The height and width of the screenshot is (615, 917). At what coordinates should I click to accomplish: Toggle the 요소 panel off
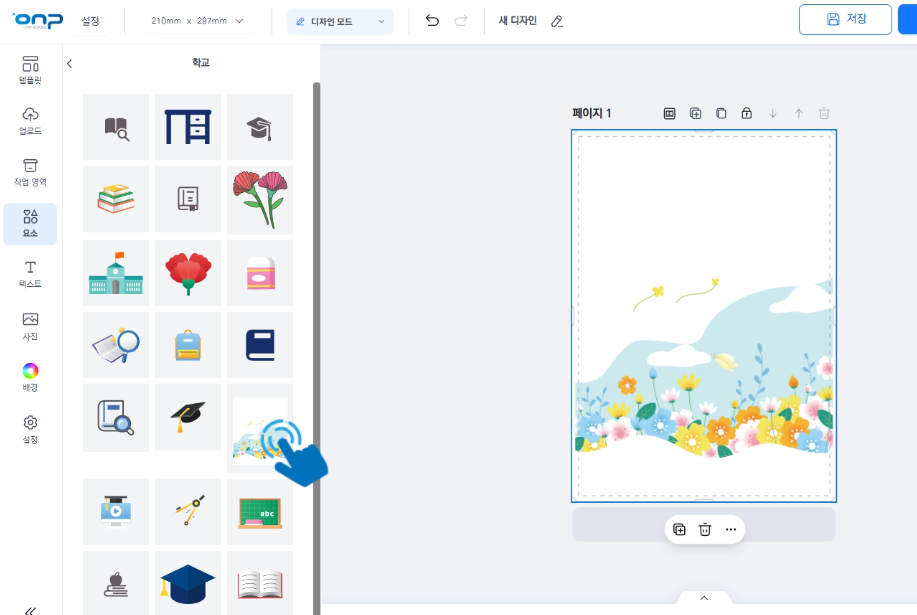click(30, 223)
